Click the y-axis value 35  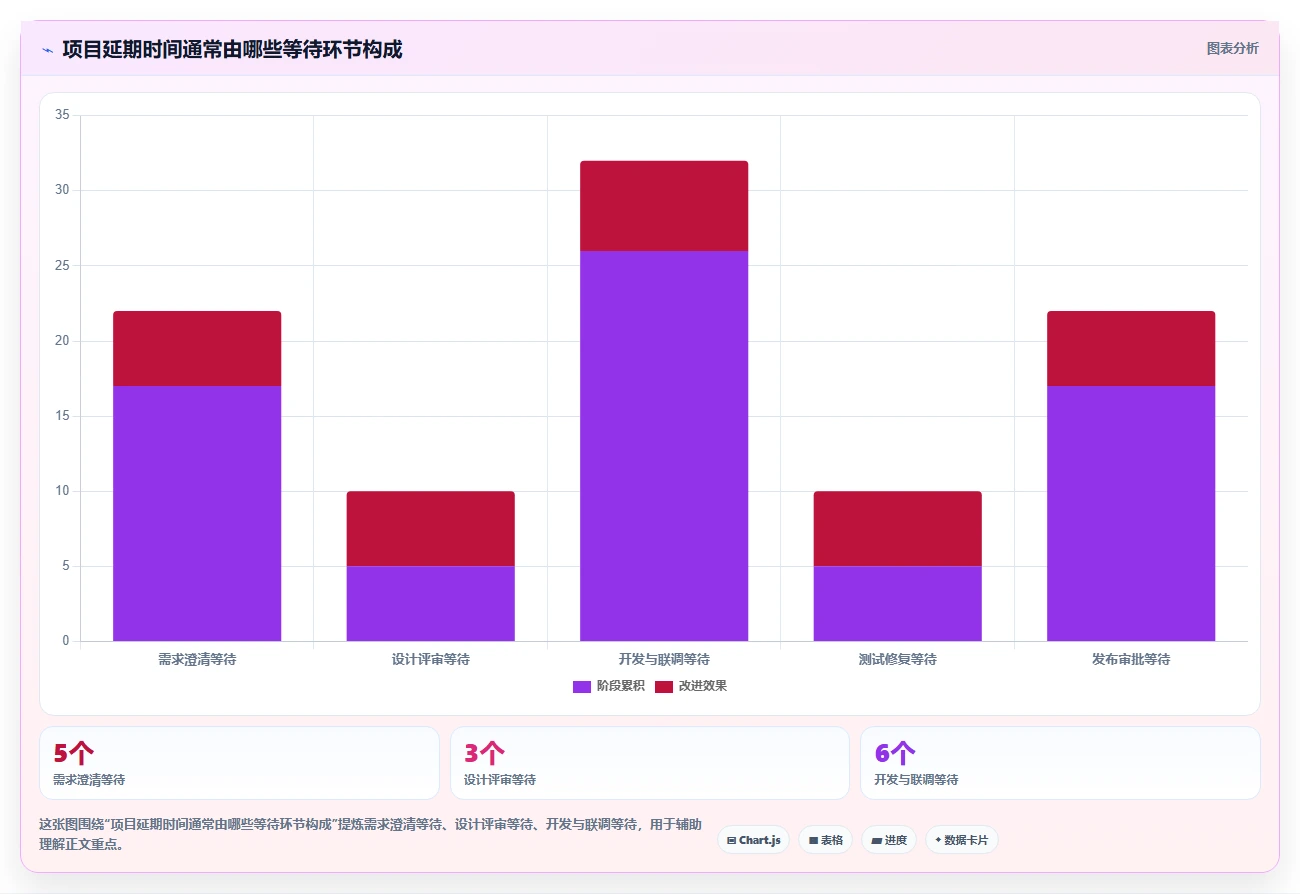62,115
